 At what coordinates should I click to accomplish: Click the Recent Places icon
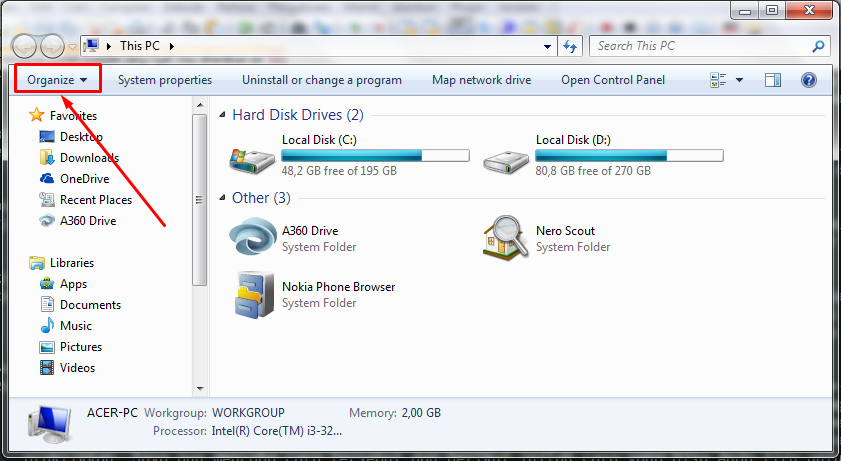pyautogui.click(x=47, y=199)
